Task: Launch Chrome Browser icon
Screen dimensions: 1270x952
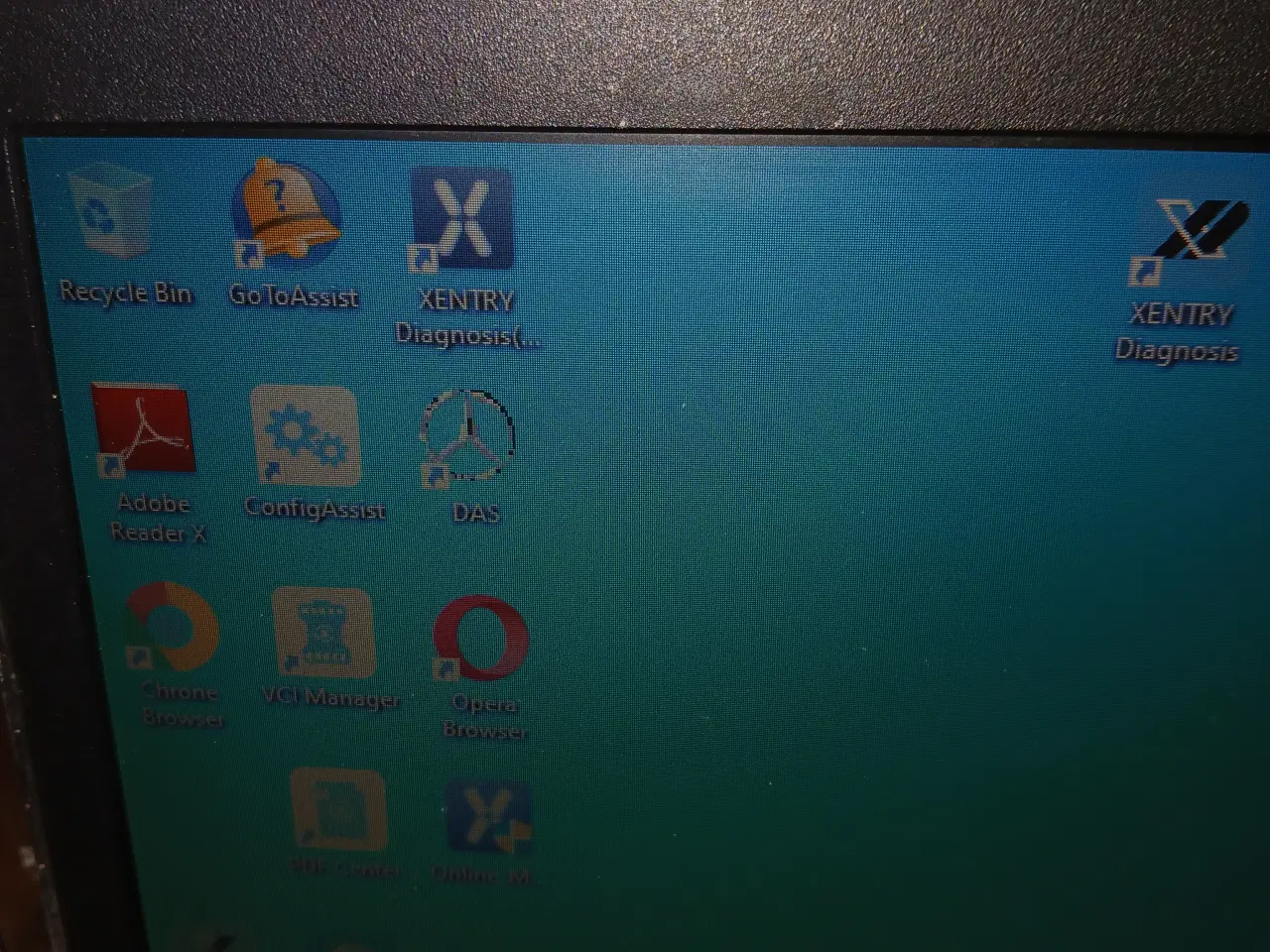Action: tap(173, 629)
